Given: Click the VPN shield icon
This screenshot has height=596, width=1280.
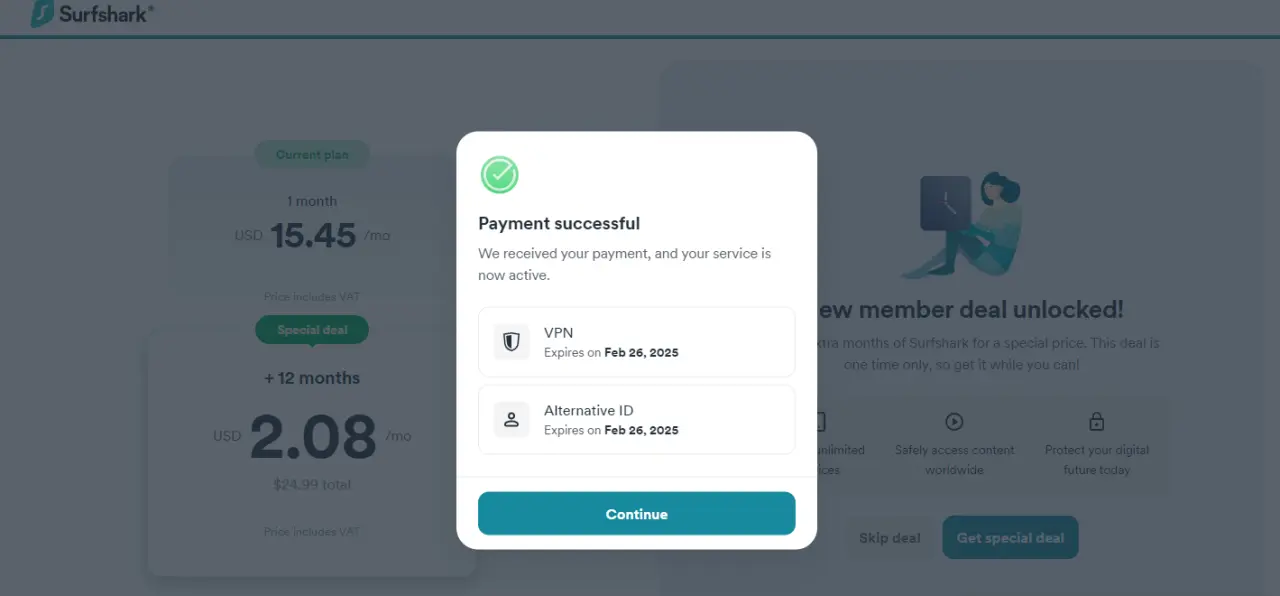Looking at the screenshot, I should pyautogui.click(x=511, y=342).
